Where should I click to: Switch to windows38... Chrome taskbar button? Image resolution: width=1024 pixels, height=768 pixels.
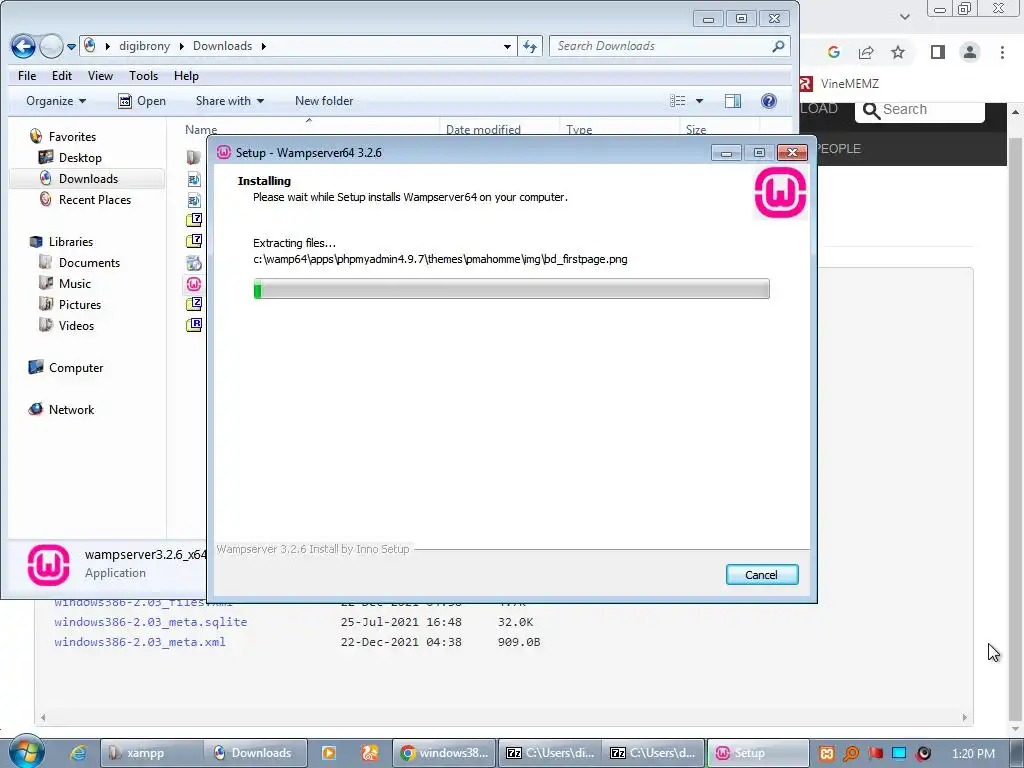point(444,753)
